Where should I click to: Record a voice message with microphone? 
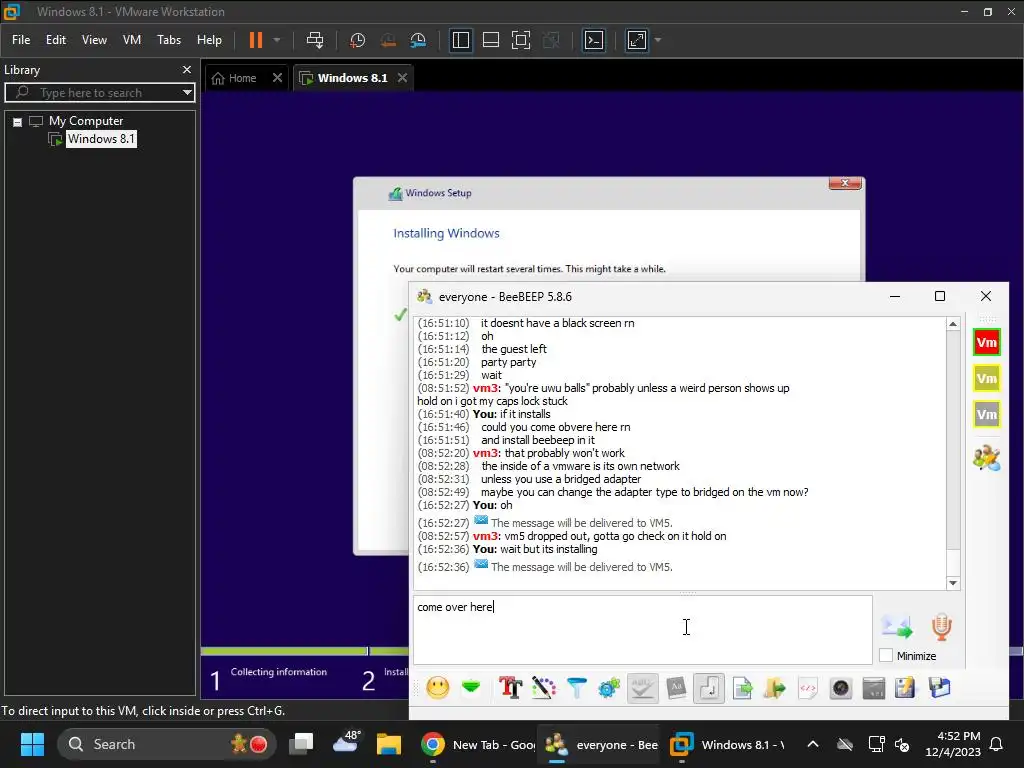pos(941,626)
